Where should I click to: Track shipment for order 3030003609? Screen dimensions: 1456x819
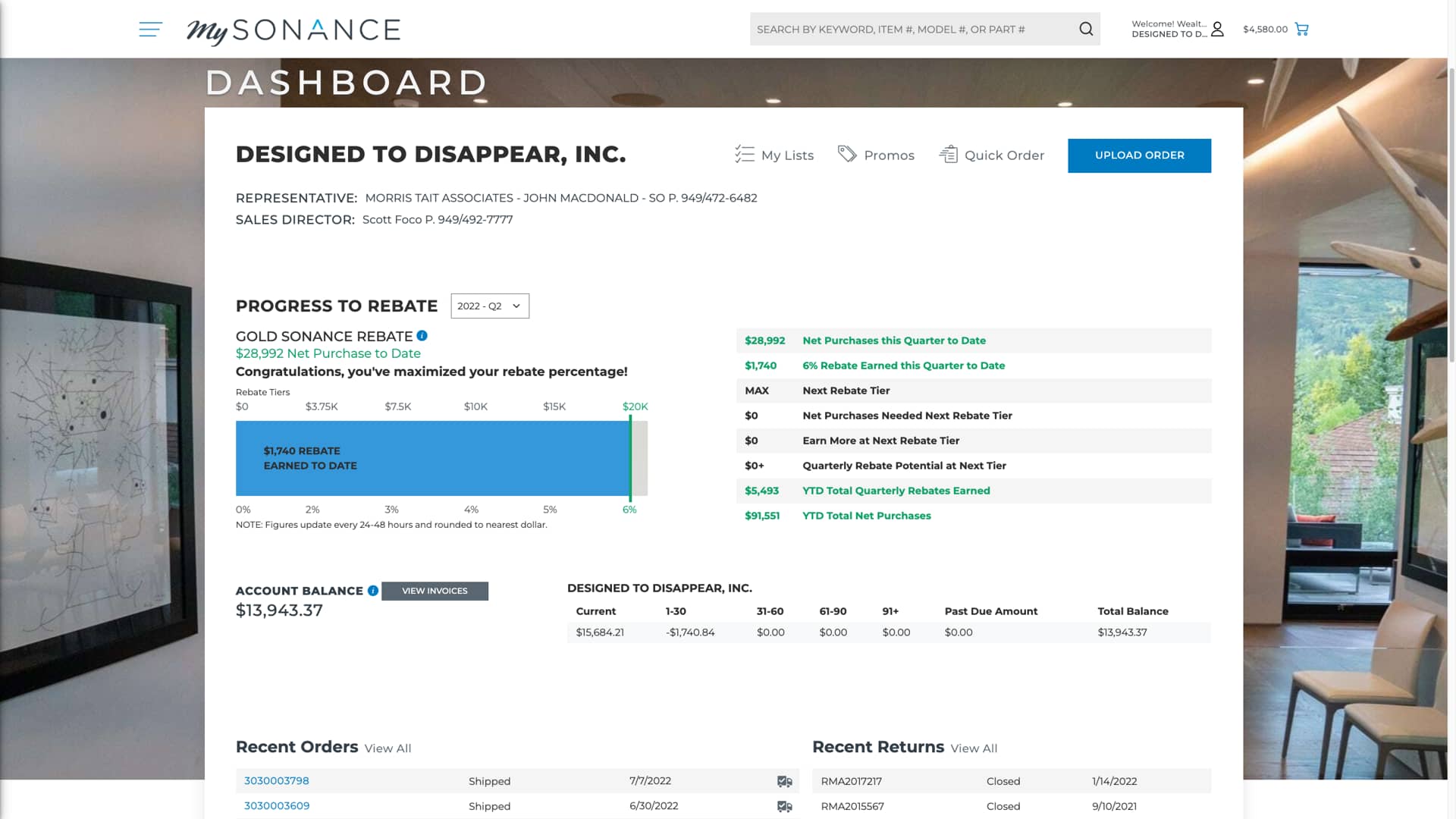point(784,806)
